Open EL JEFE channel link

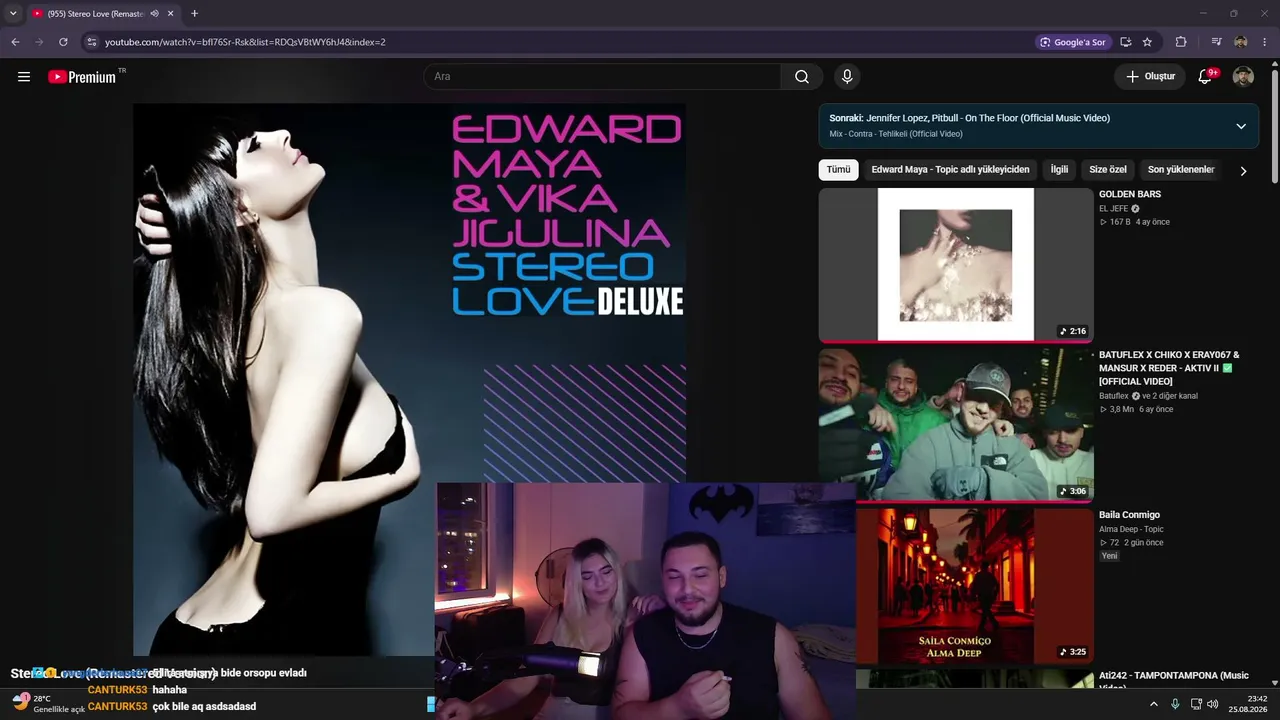[1113, 209]
